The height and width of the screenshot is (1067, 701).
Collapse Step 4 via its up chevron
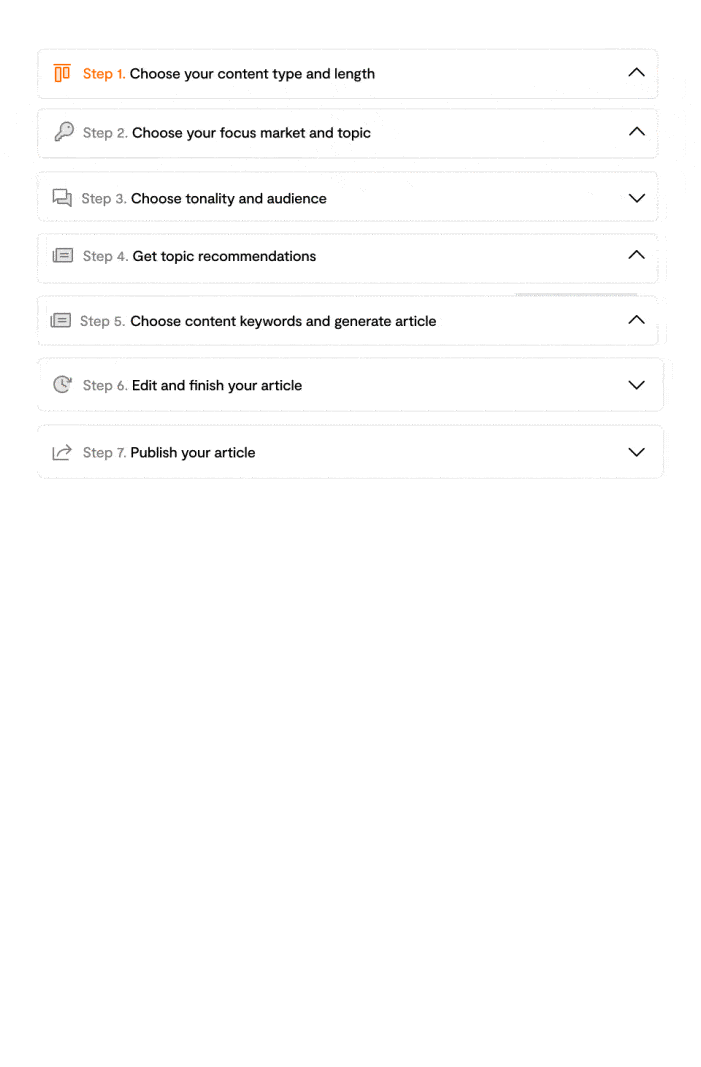[x=636, y=255]
